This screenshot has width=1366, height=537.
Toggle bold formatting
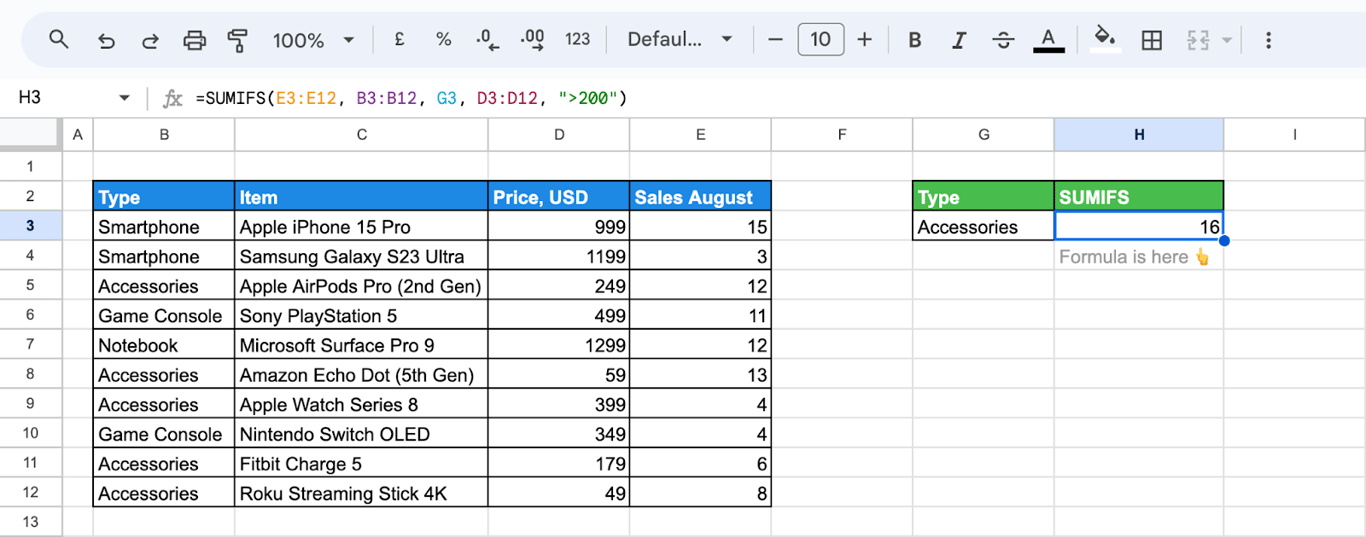(x=915, y=40)
